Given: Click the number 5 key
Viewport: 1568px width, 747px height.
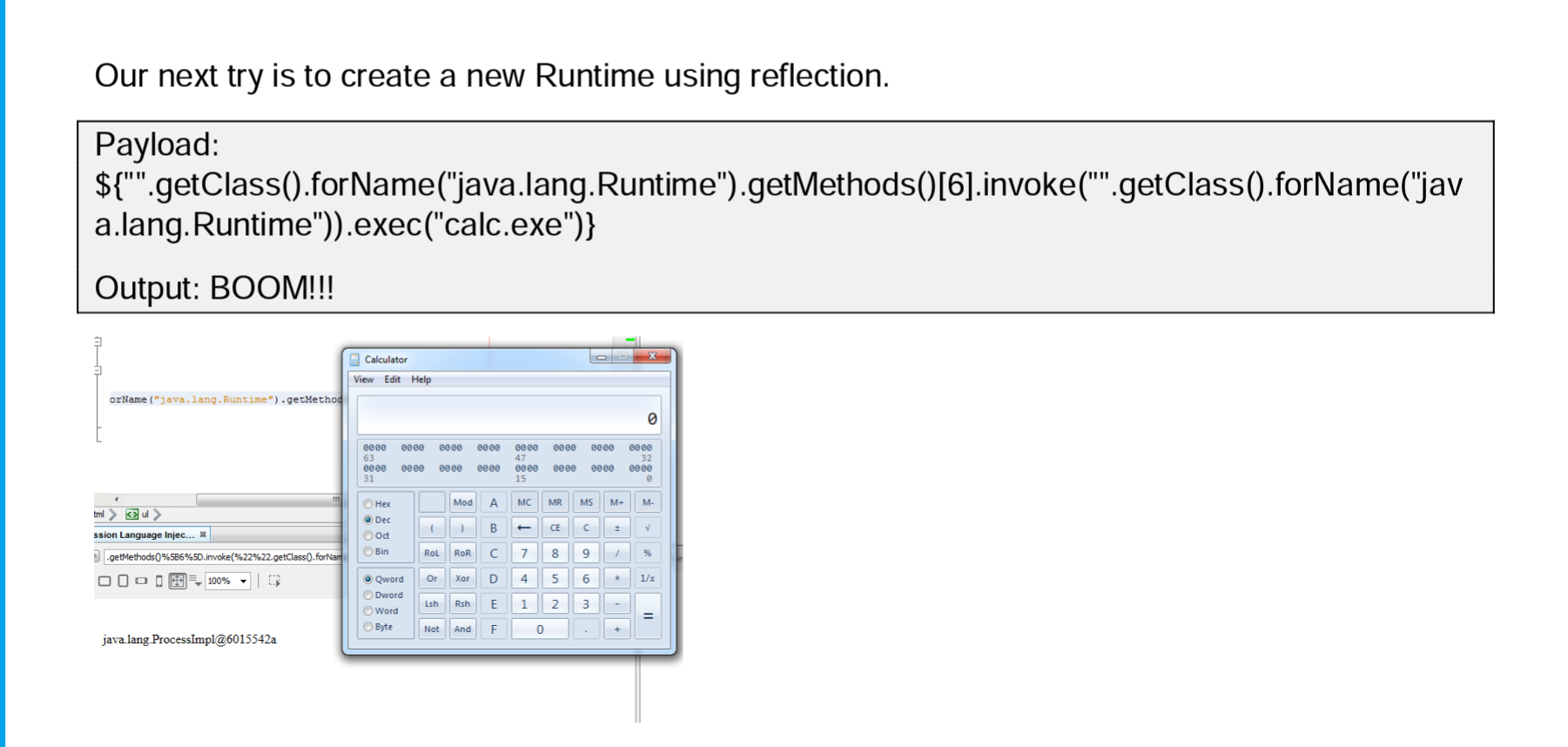Looking at the screenshot, I should tap(555, 578).
